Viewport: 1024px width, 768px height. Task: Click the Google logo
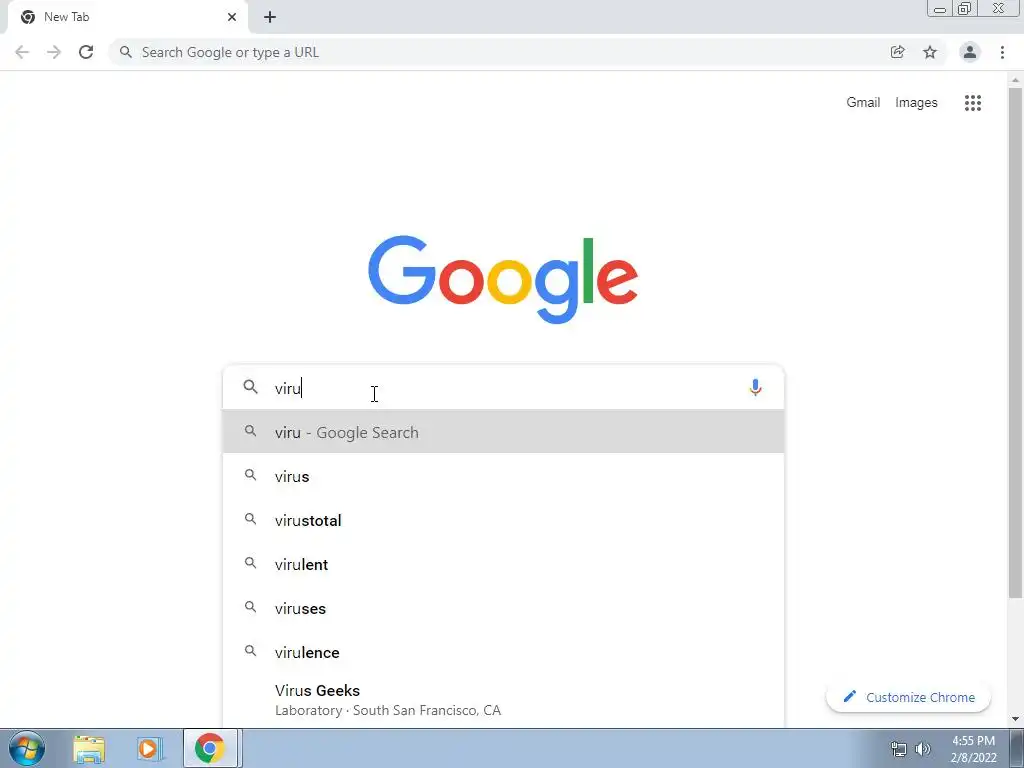(503, 280)
